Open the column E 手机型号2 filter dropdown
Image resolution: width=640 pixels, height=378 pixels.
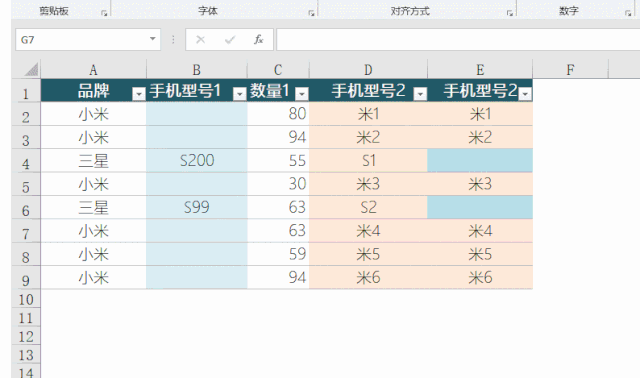point(525,94)
